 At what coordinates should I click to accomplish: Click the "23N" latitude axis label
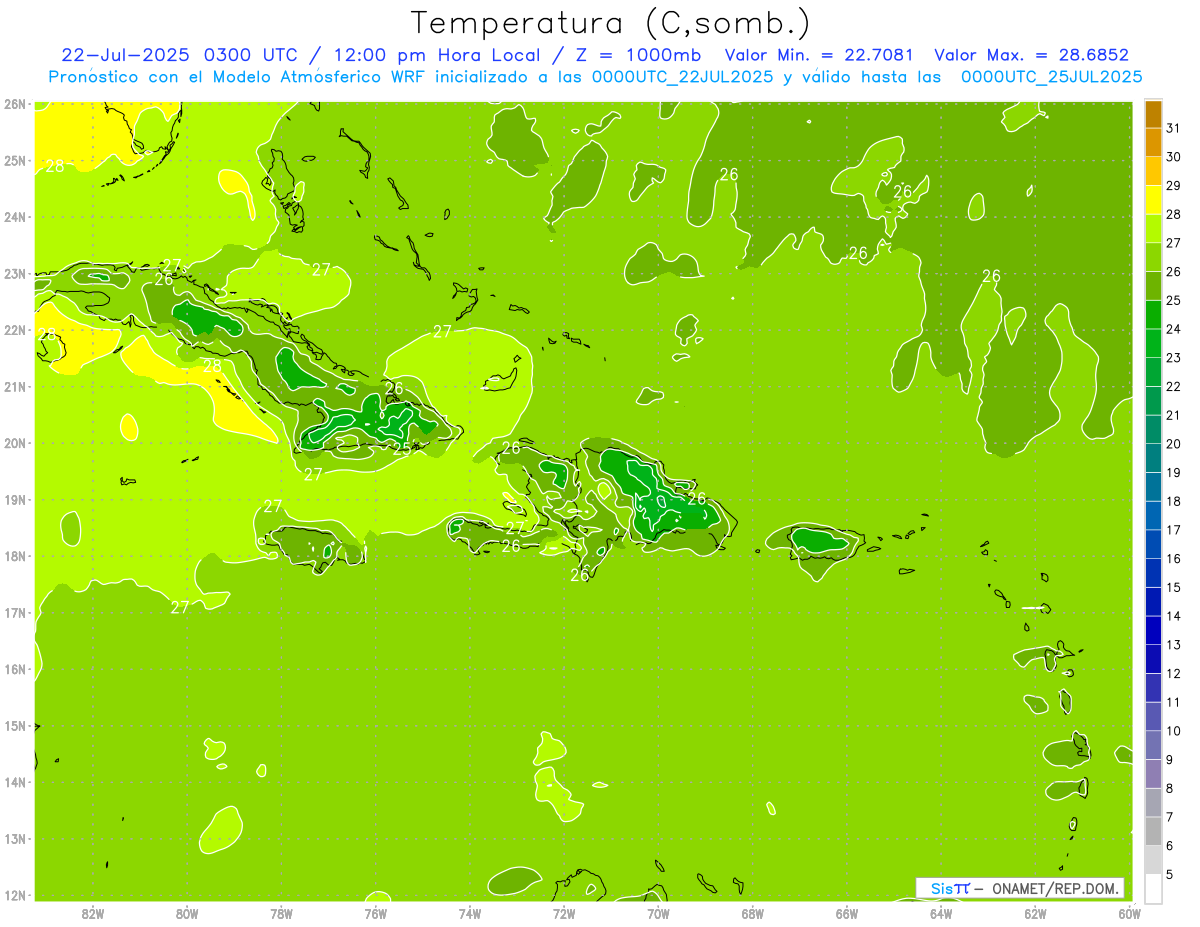(x=14, y=274)
